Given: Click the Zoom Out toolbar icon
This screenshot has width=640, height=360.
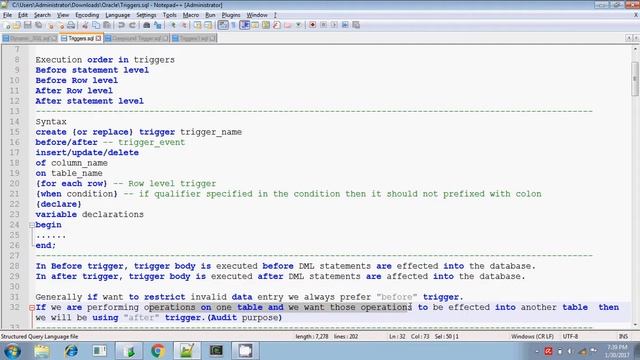Looking at the screenshot, I should click(x=184, y=25).
